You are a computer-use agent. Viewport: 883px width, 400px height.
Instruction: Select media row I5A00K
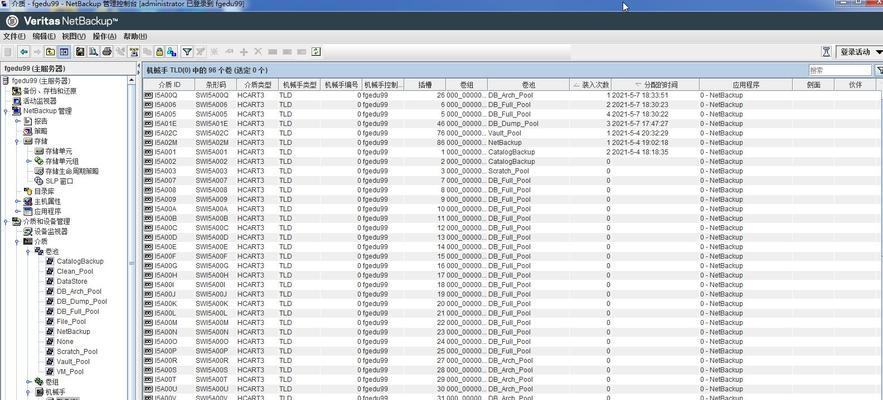510,304
